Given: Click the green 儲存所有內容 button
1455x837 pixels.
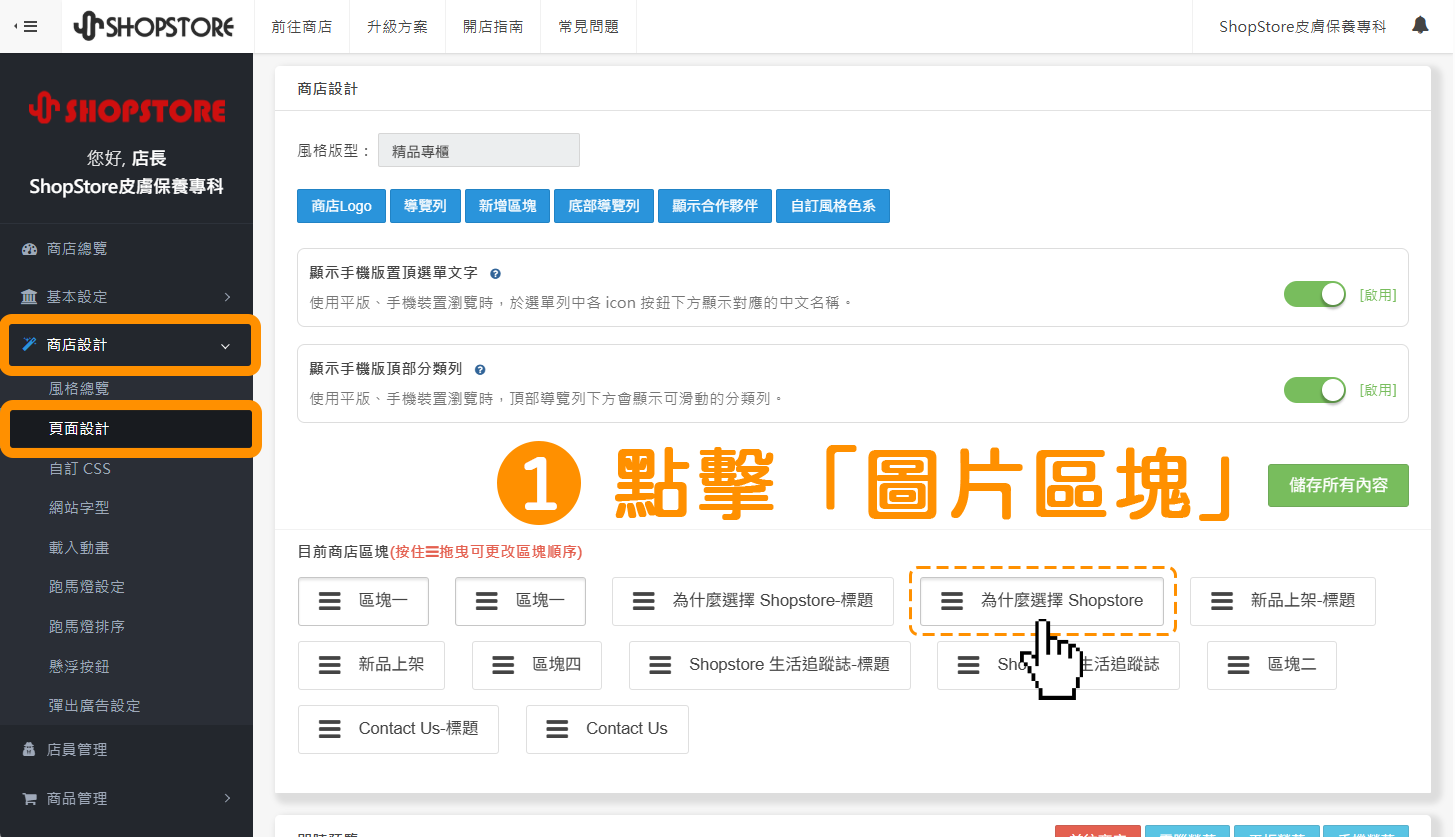Looking at the screenshot, I should pos(1338,485).
